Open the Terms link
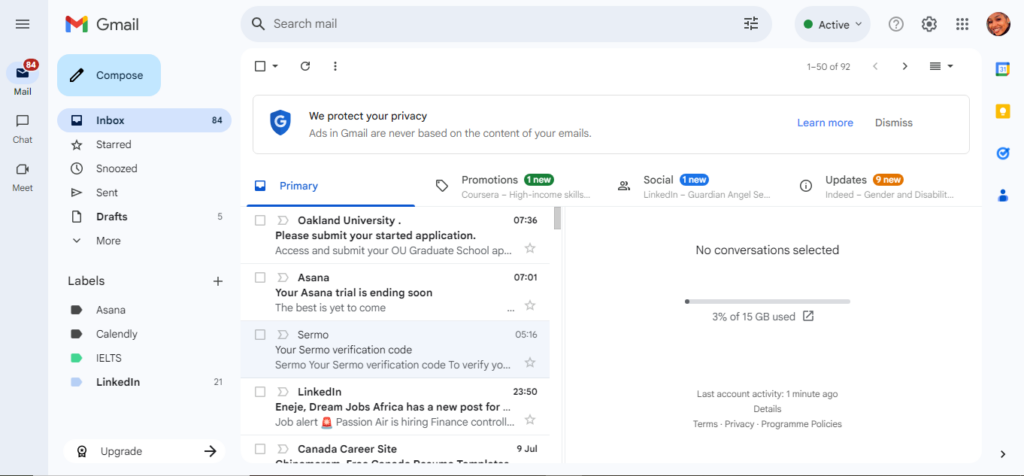Viewport: 1024px width, 476px height. click(705, 424)
